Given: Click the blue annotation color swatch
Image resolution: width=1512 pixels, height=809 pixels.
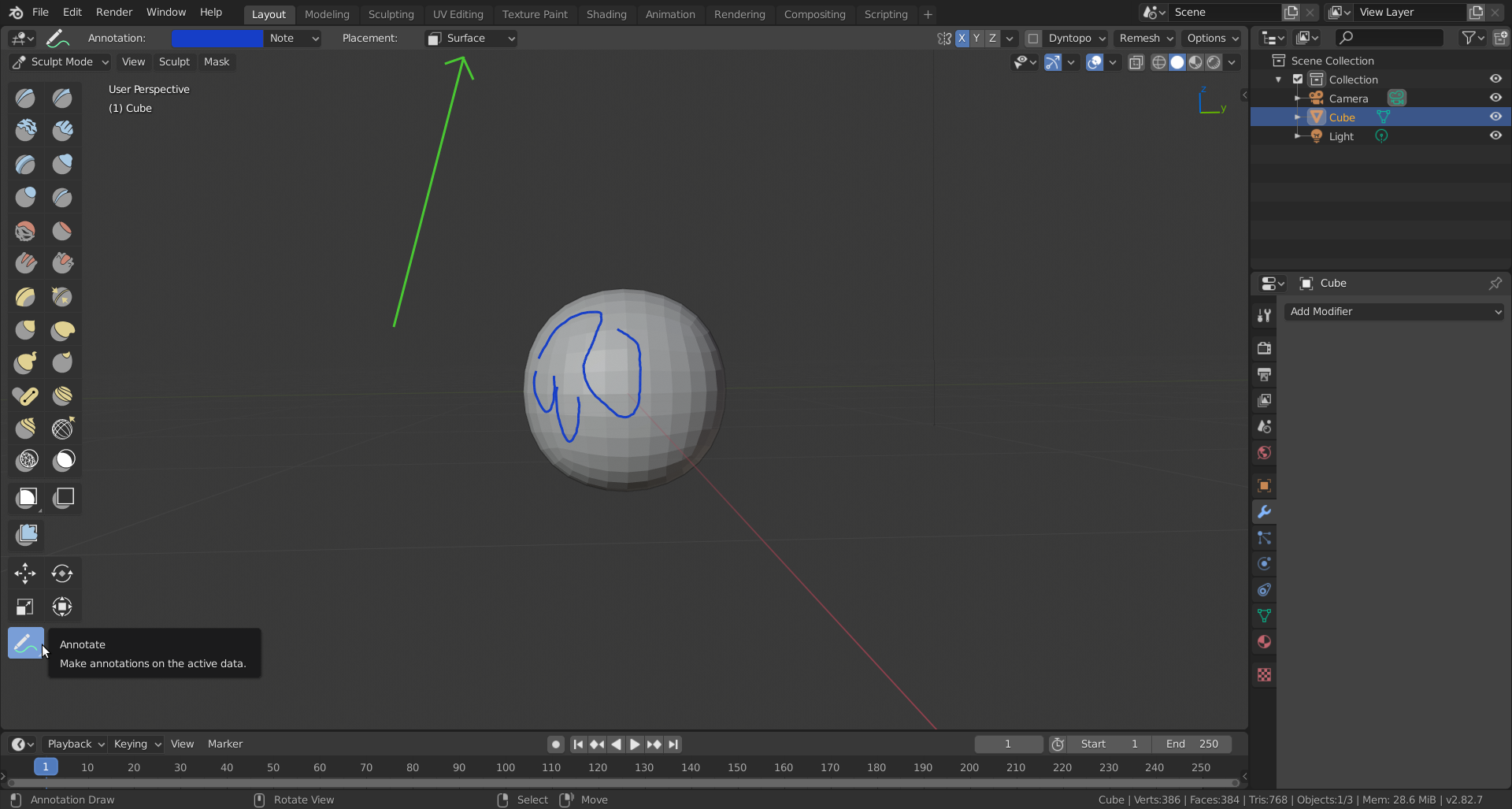Looking at the screenshot, I should coord(217,38).
